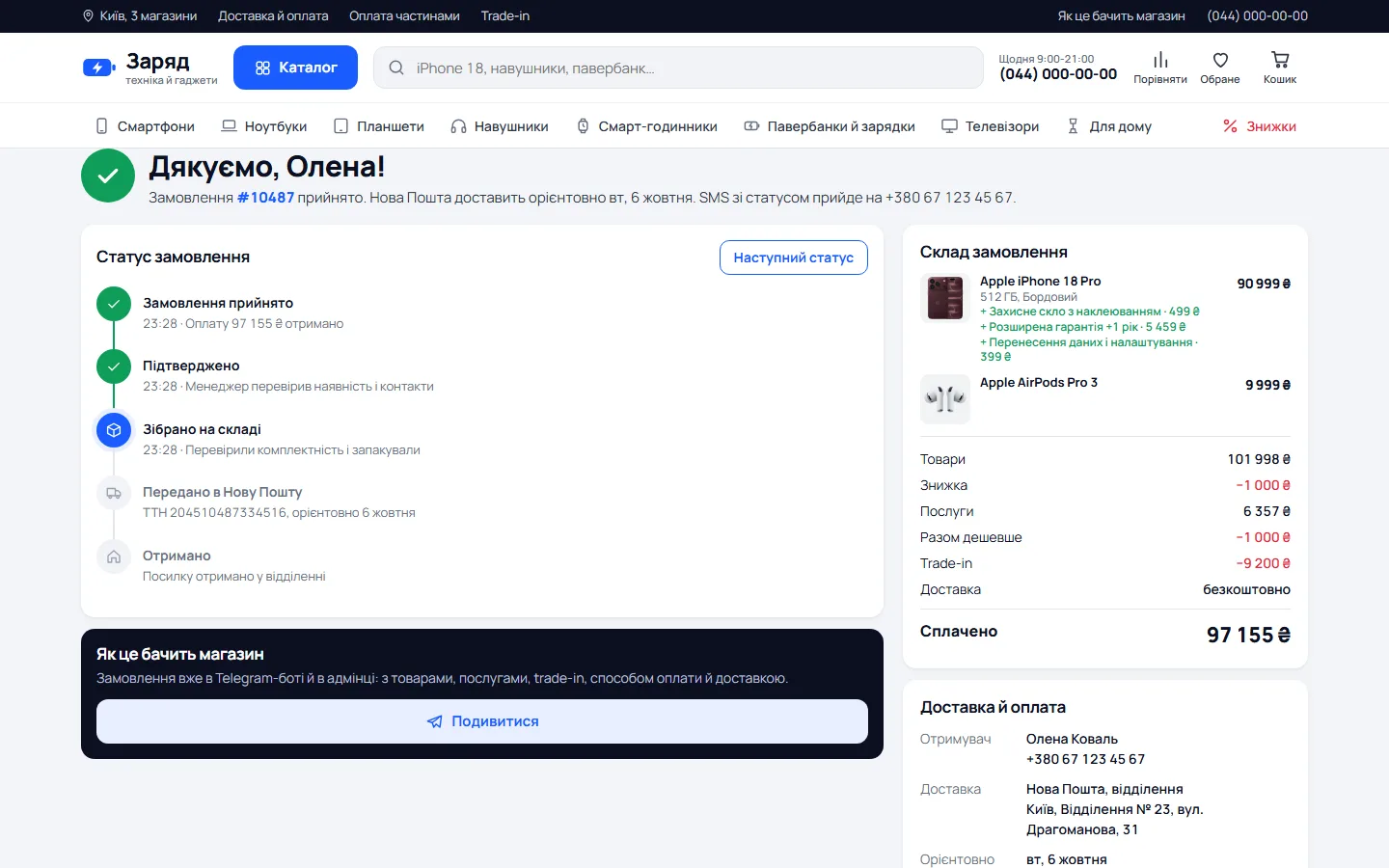
Task: Click the Наступний статус button
Action: (x=794, y=258)
